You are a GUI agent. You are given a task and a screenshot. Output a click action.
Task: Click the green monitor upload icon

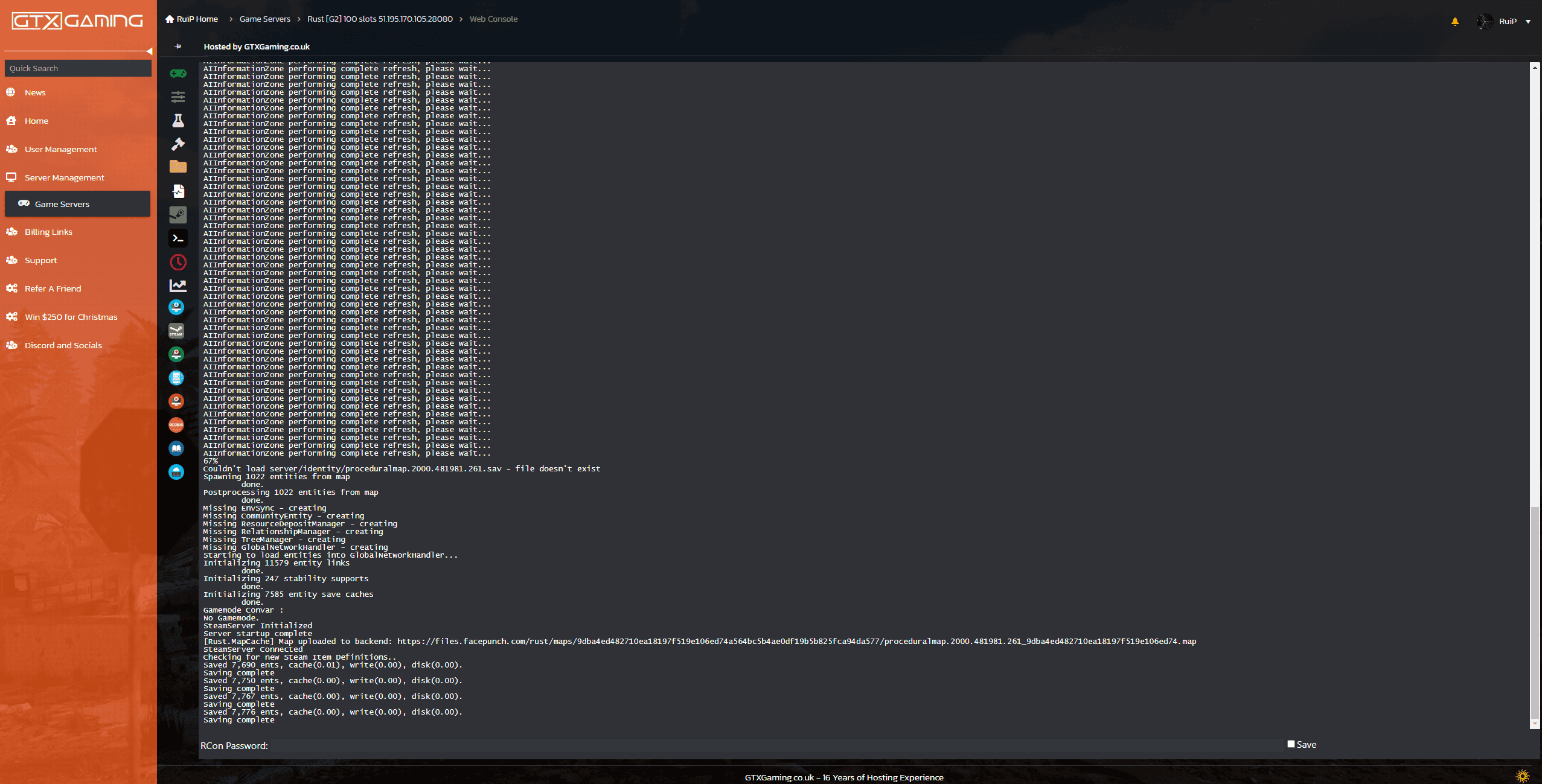point(176,354)
